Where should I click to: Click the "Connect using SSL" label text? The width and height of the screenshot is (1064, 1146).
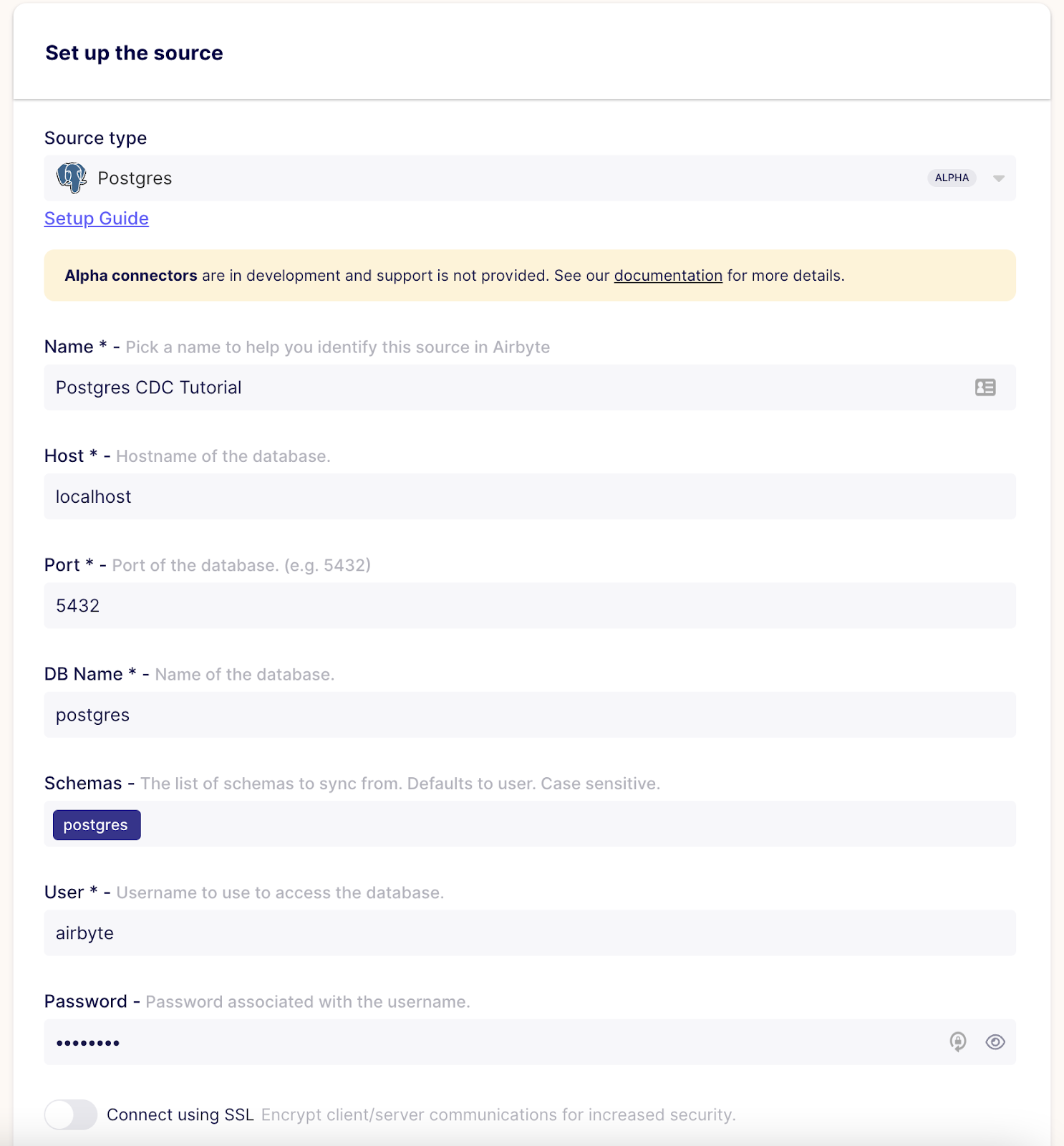click(180, 1114)
